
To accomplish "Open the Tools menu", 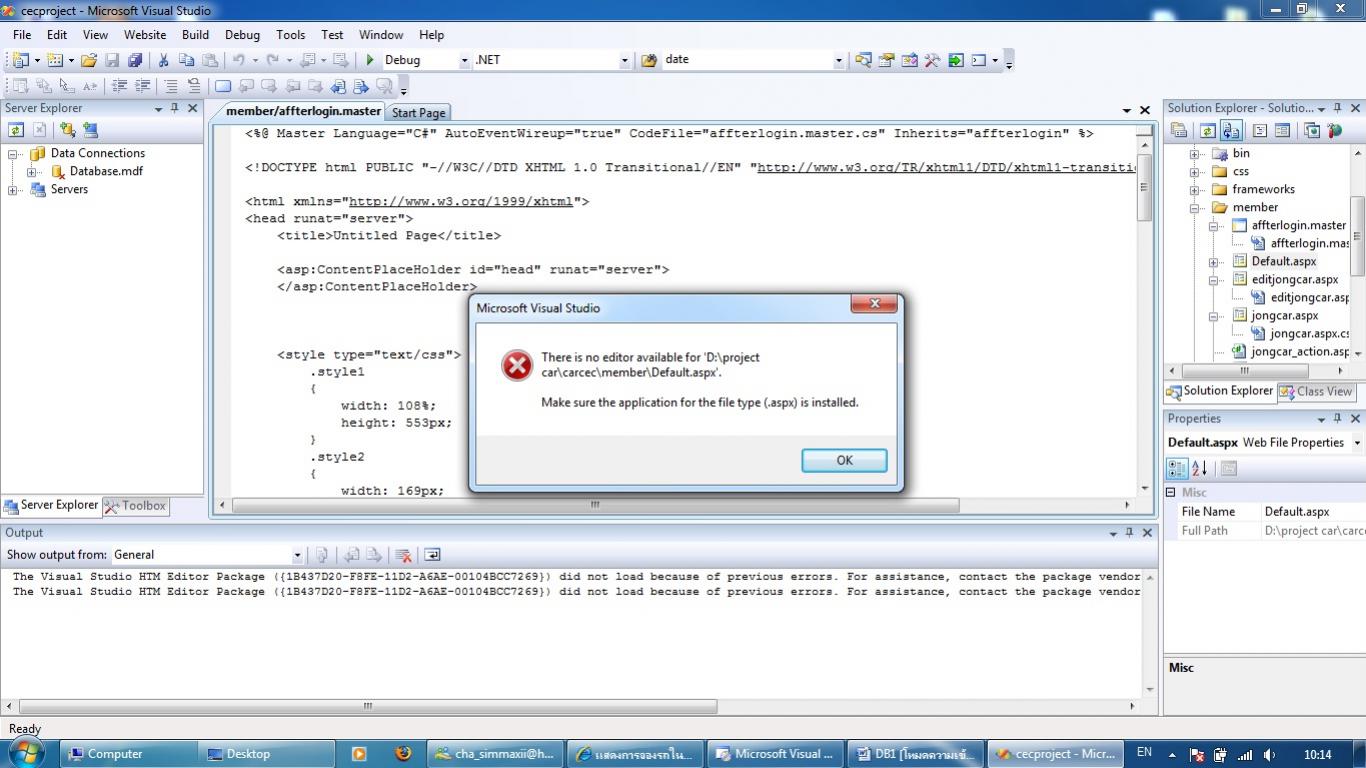I will (290, 34).
